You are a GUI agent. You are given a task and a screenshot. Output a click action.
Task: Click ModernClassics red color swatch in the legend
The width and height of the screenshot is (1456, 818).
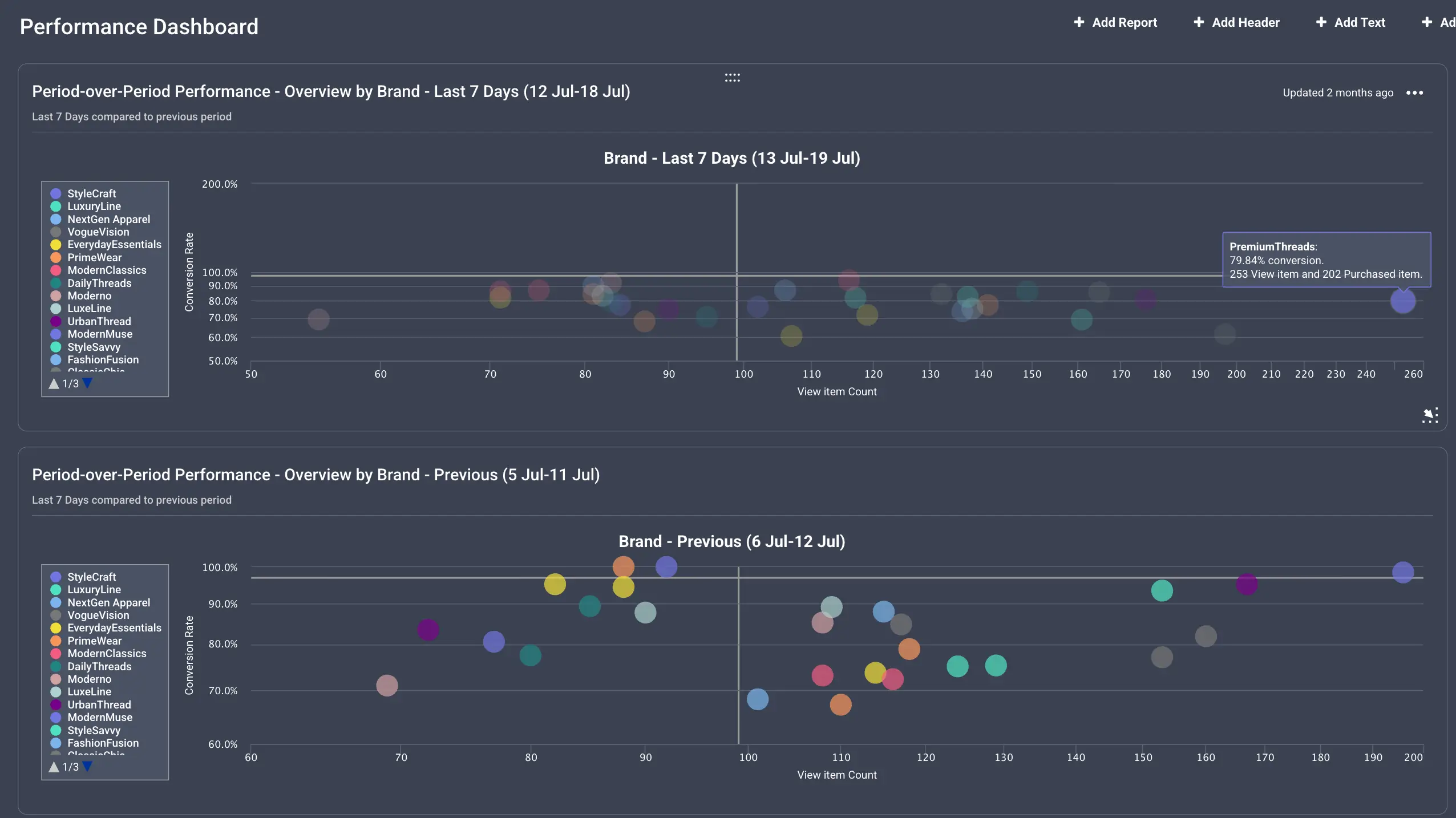point(55,270)
